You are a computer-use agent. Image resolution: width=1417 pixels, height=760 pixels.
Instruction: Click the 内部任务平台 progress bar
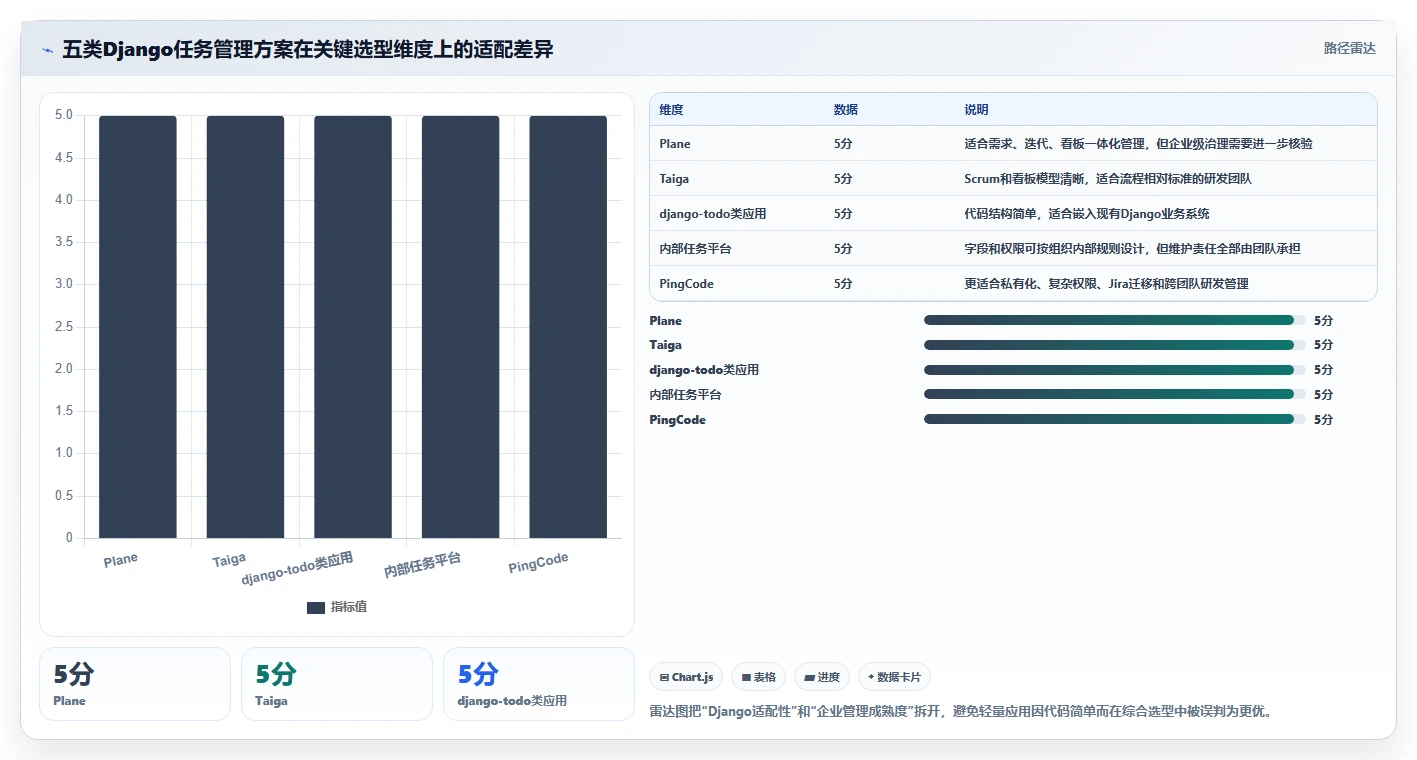click(1115, 394)
